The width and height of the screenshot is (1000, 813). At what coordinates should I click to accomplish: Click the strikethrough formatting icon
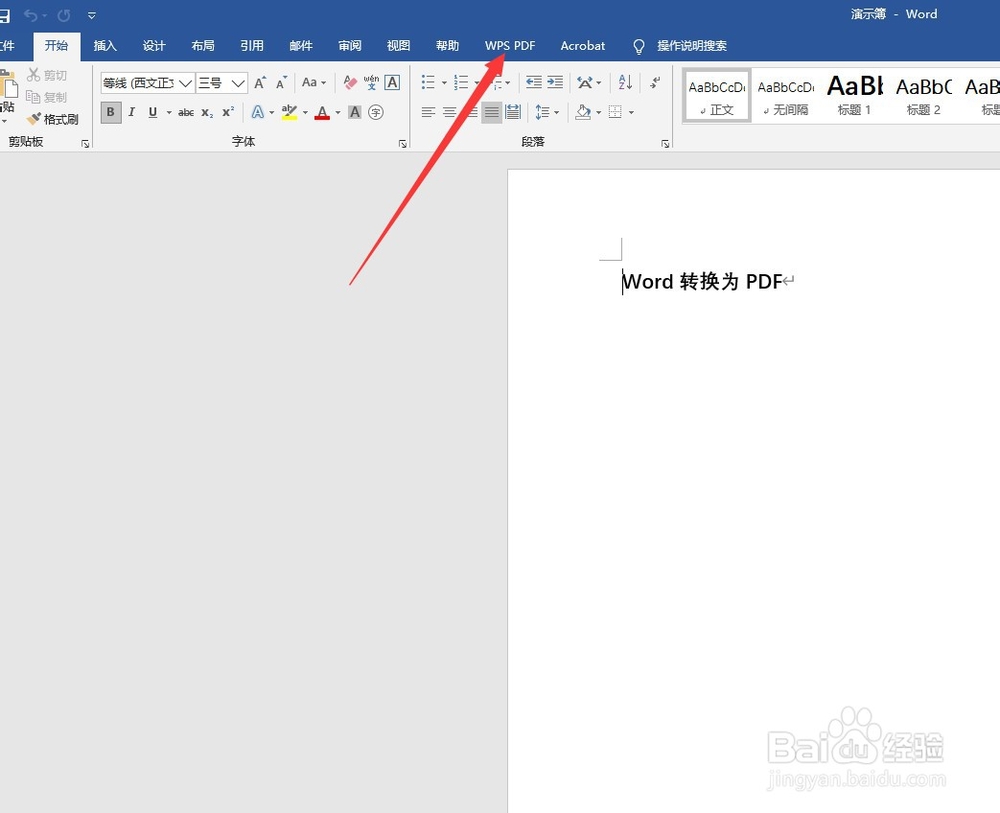[186, 113]
